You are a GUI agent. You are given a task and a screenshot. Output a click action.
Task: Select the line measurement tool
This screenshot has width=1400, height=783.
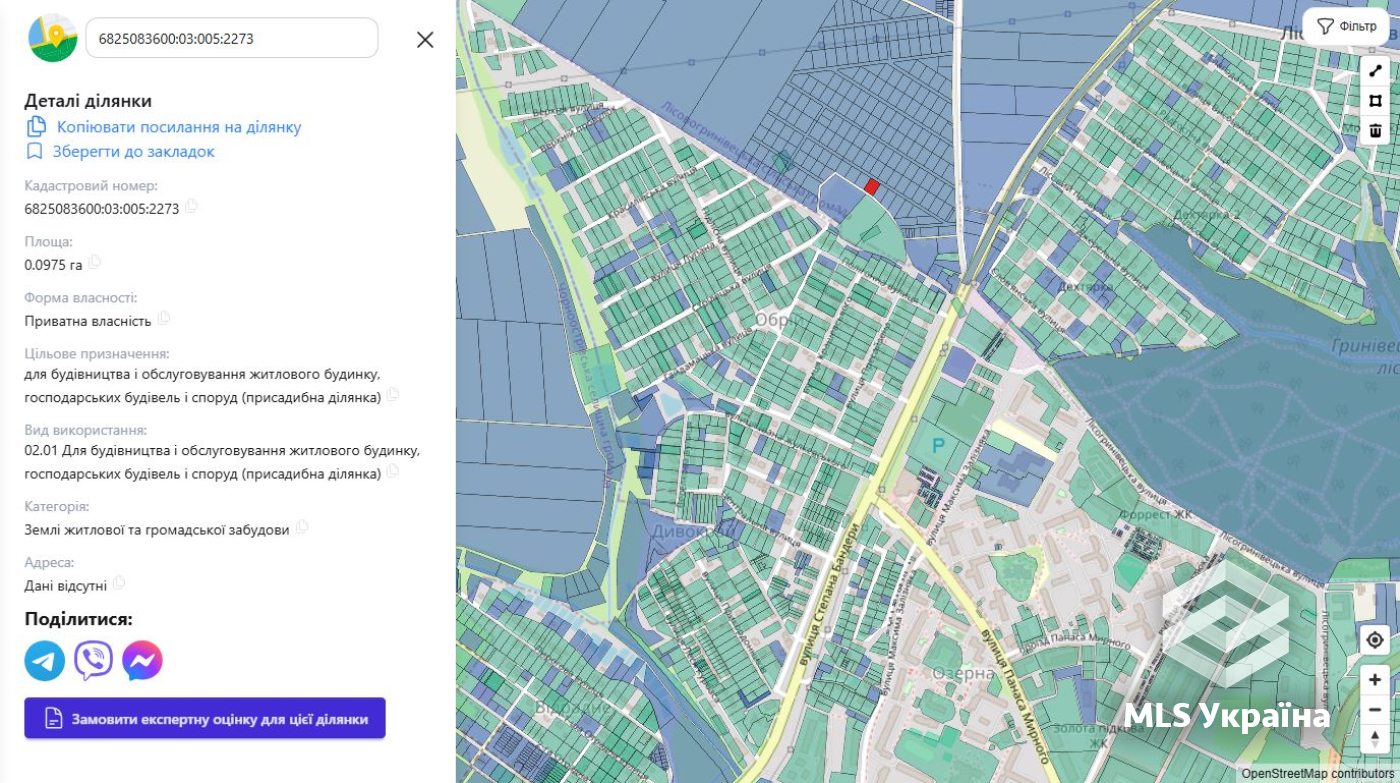point(1375,71)
